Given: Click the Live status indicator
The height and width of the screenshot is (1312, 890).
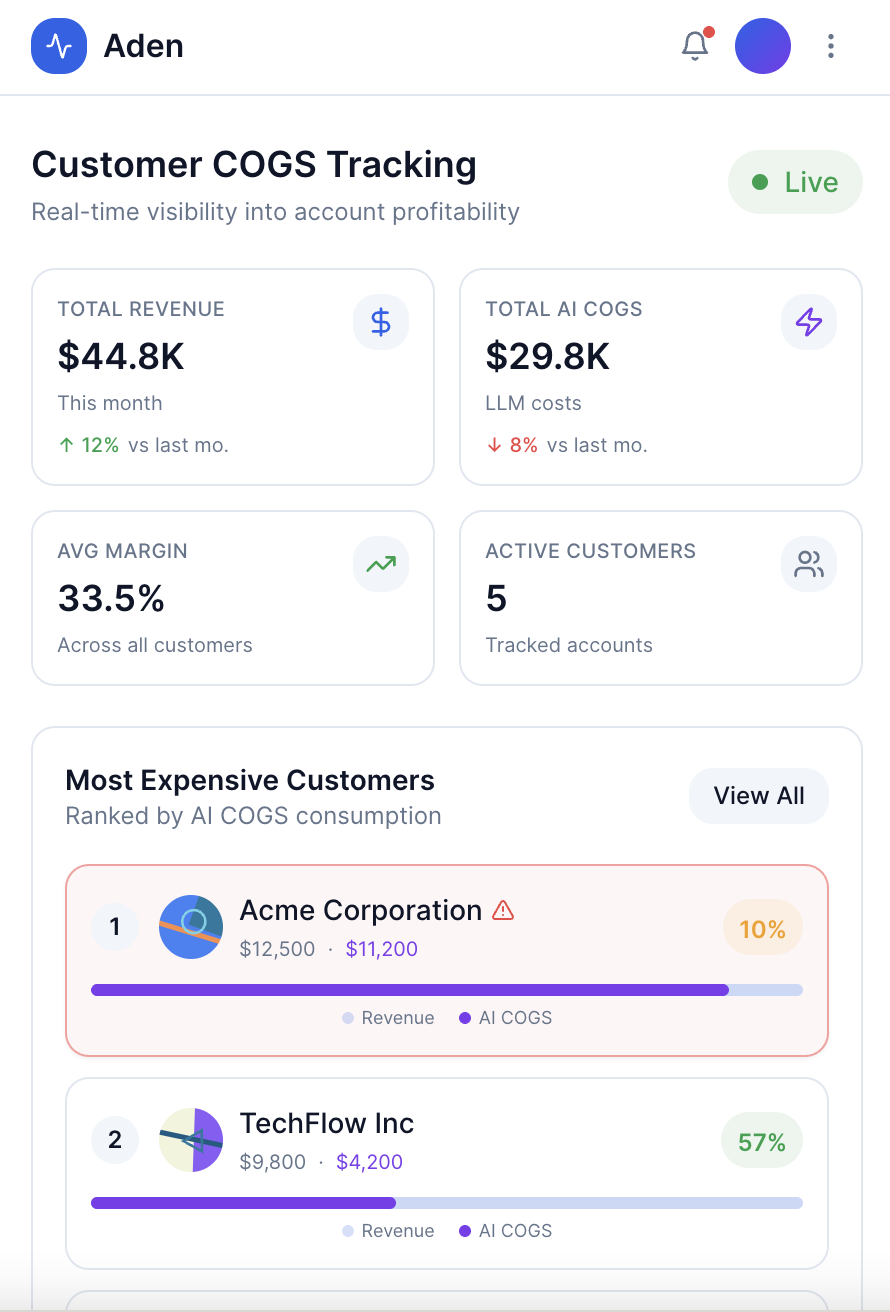Looking at the screenshot, I should [x=795, y=182].
